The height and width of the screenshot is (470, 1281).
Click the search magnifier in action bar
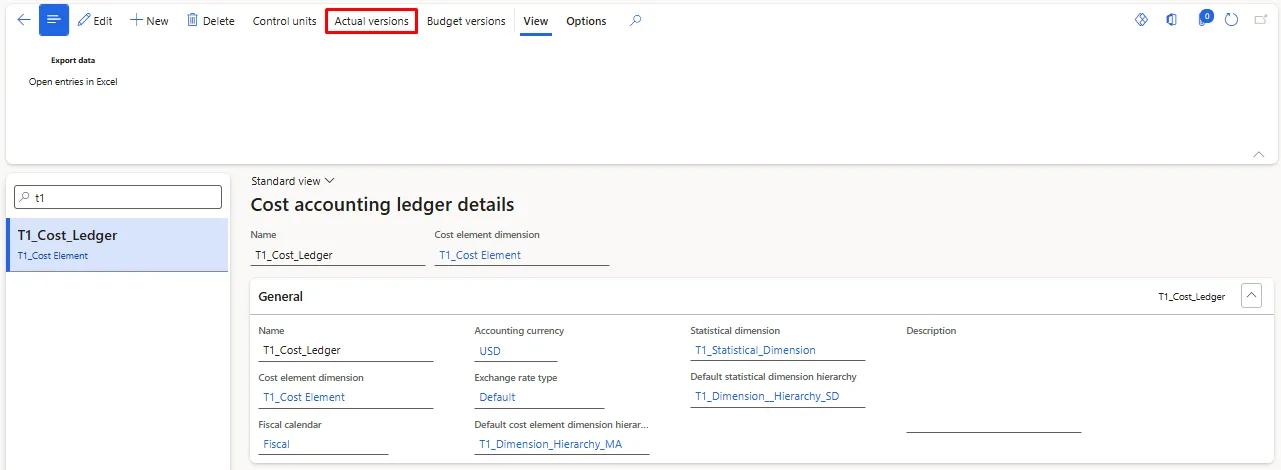coord(635,20)
